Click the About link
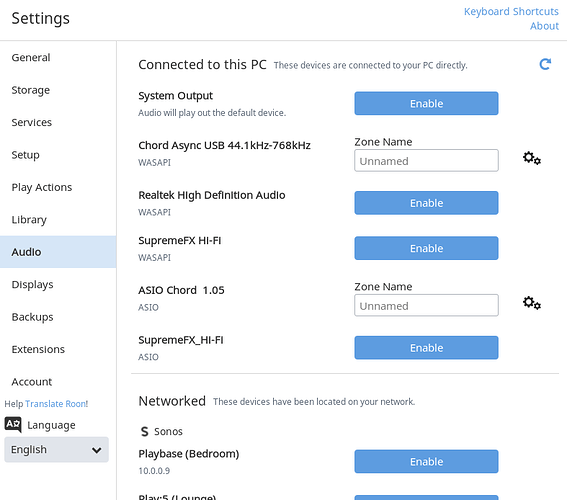 544,26
